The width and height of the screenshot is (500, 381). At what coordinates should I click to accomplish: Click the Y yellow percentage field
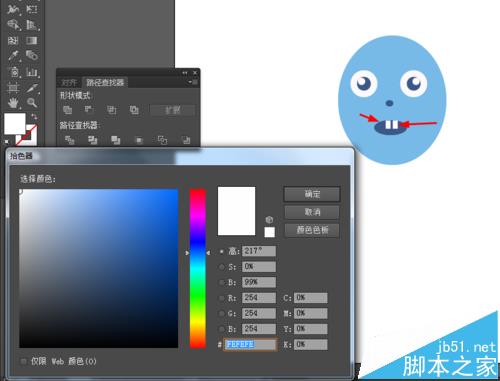click(311, 329)
